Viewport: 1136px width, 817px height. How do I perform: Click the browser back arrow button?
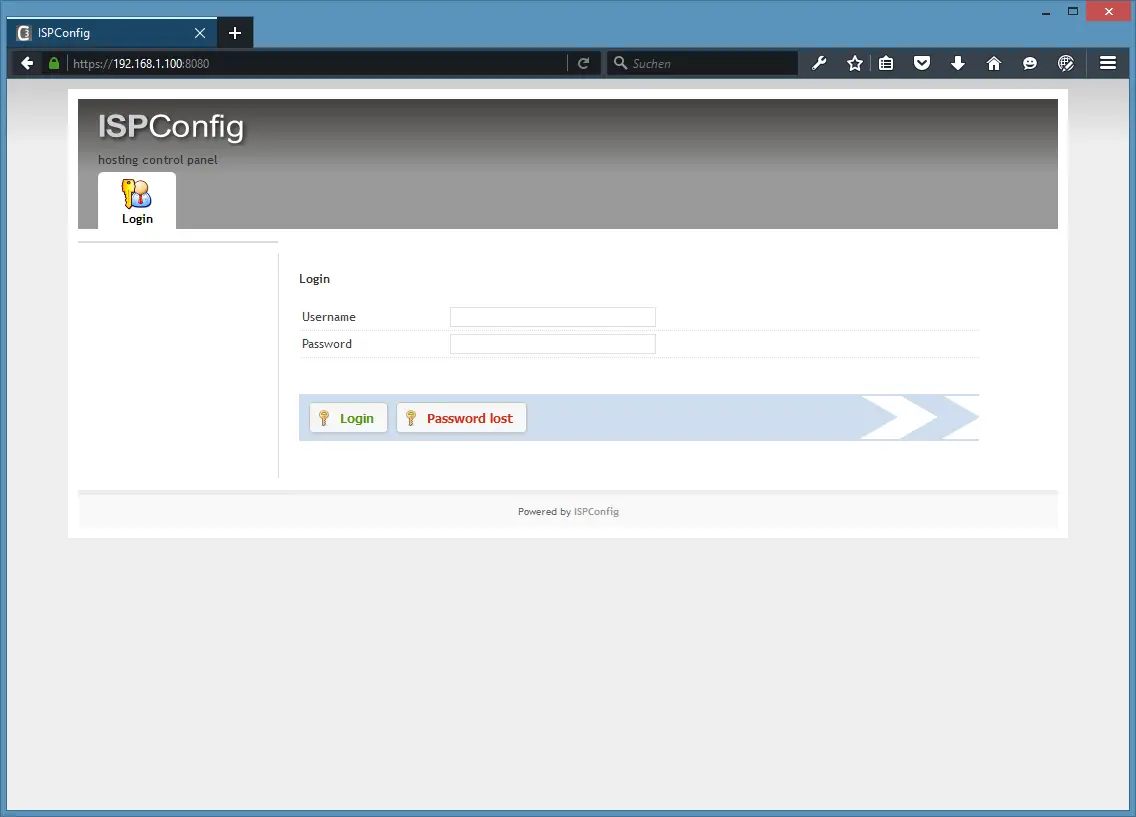click(x=27, y=63)
